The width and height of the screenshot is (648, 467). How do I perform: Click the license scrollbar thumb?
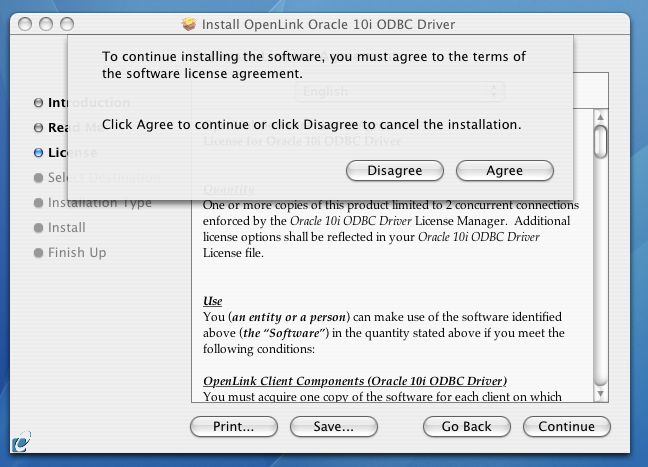point(600,142)
